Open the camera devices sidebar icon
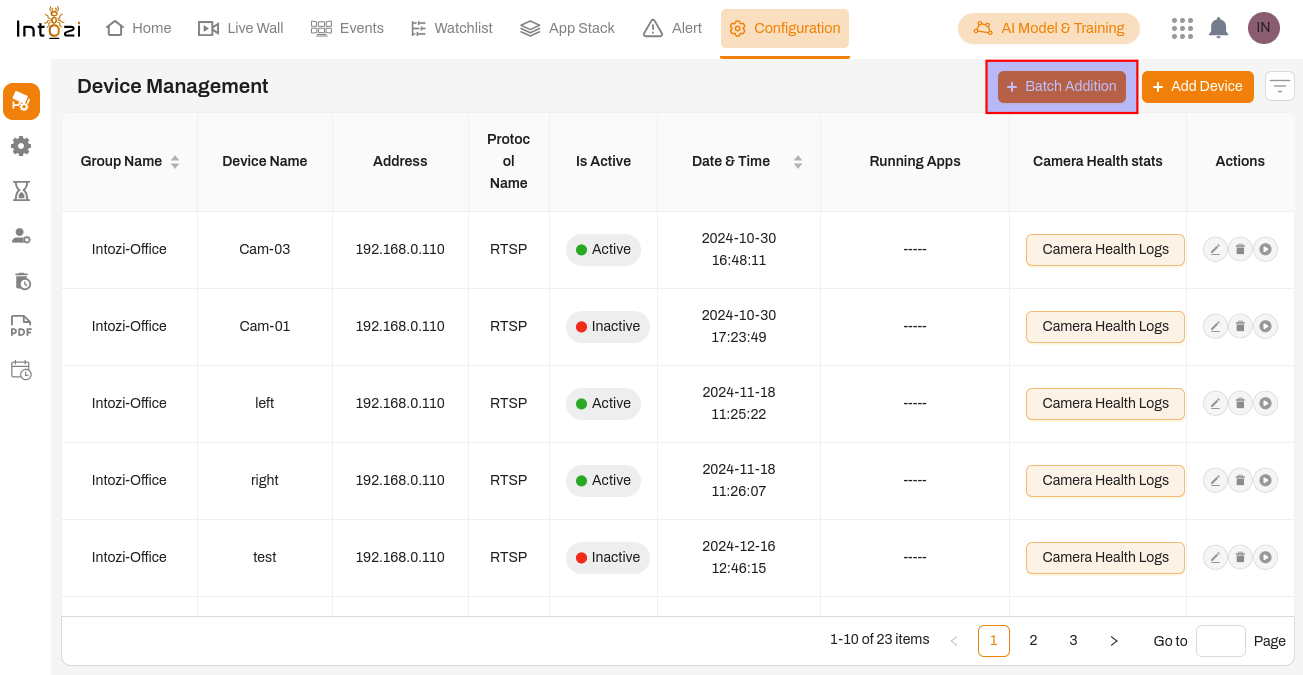1303x675 pixels. pos(21,101)
